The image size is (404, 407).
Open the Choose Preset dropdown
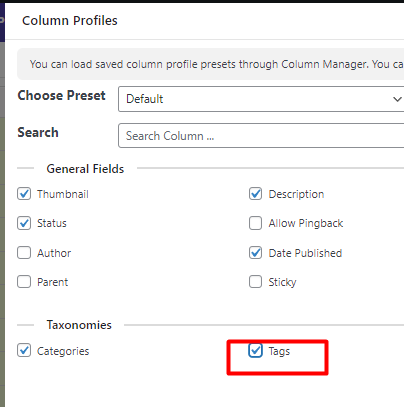261,99
